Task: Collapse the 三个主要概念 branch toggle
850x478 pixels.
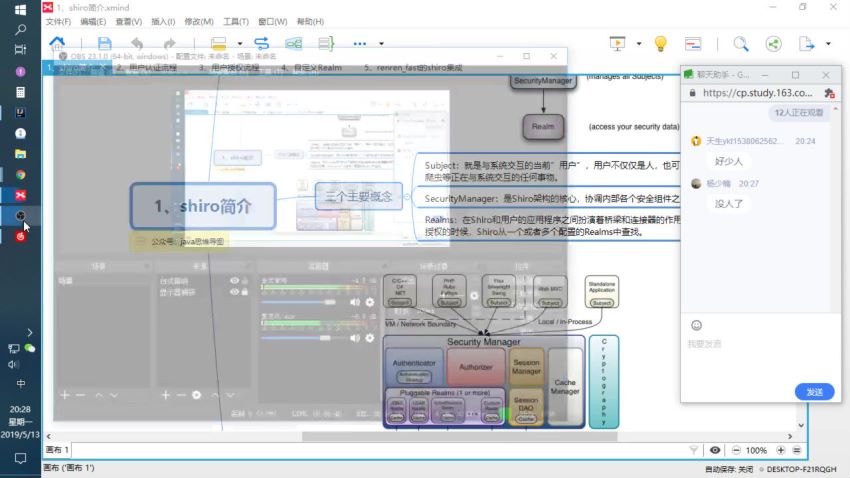Action: (407, 196)
